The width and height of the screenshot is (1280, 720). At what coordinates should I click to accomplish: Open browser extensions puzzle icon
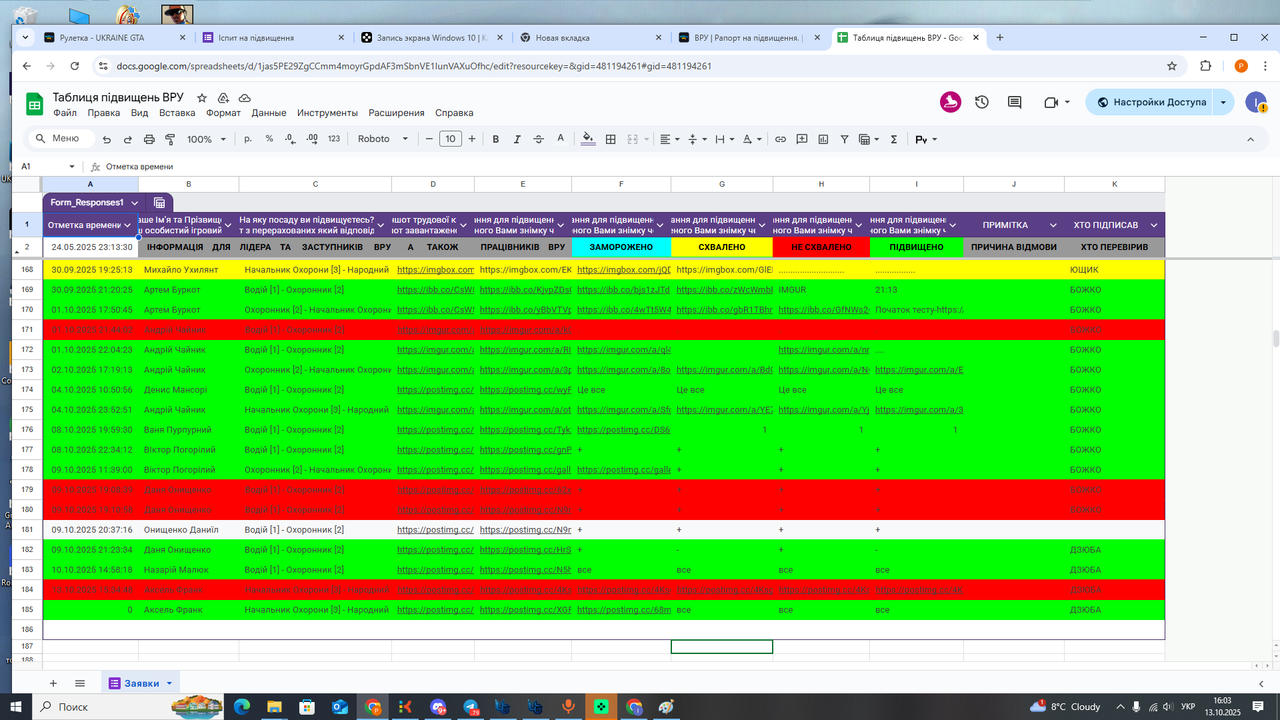pos(1206,66)
